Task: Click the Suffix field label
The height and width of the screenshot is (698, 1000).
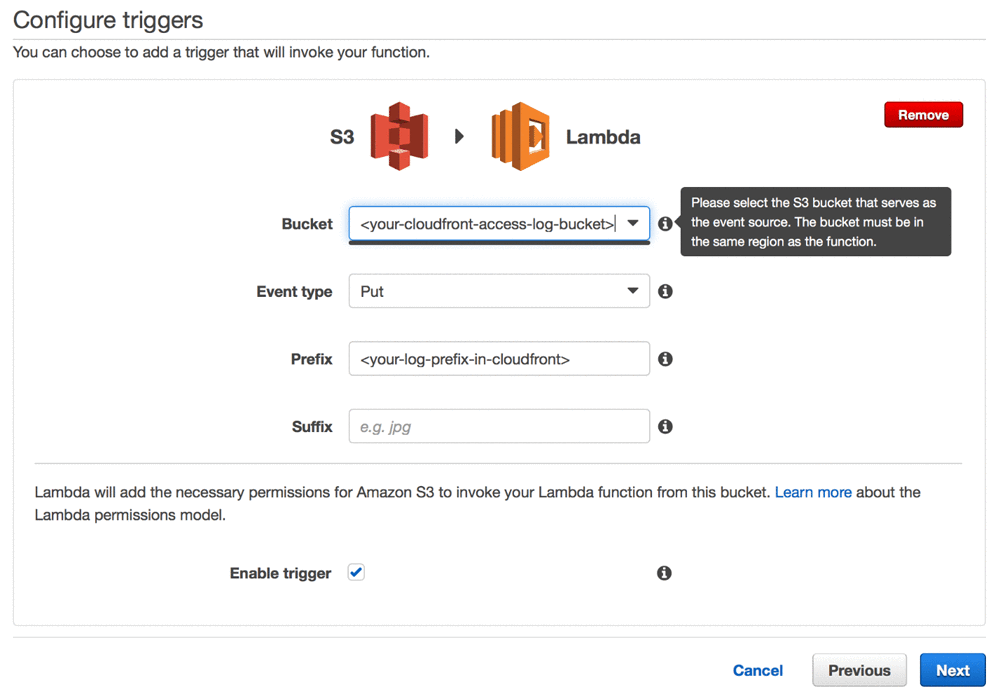Action: tap(312, 427)
